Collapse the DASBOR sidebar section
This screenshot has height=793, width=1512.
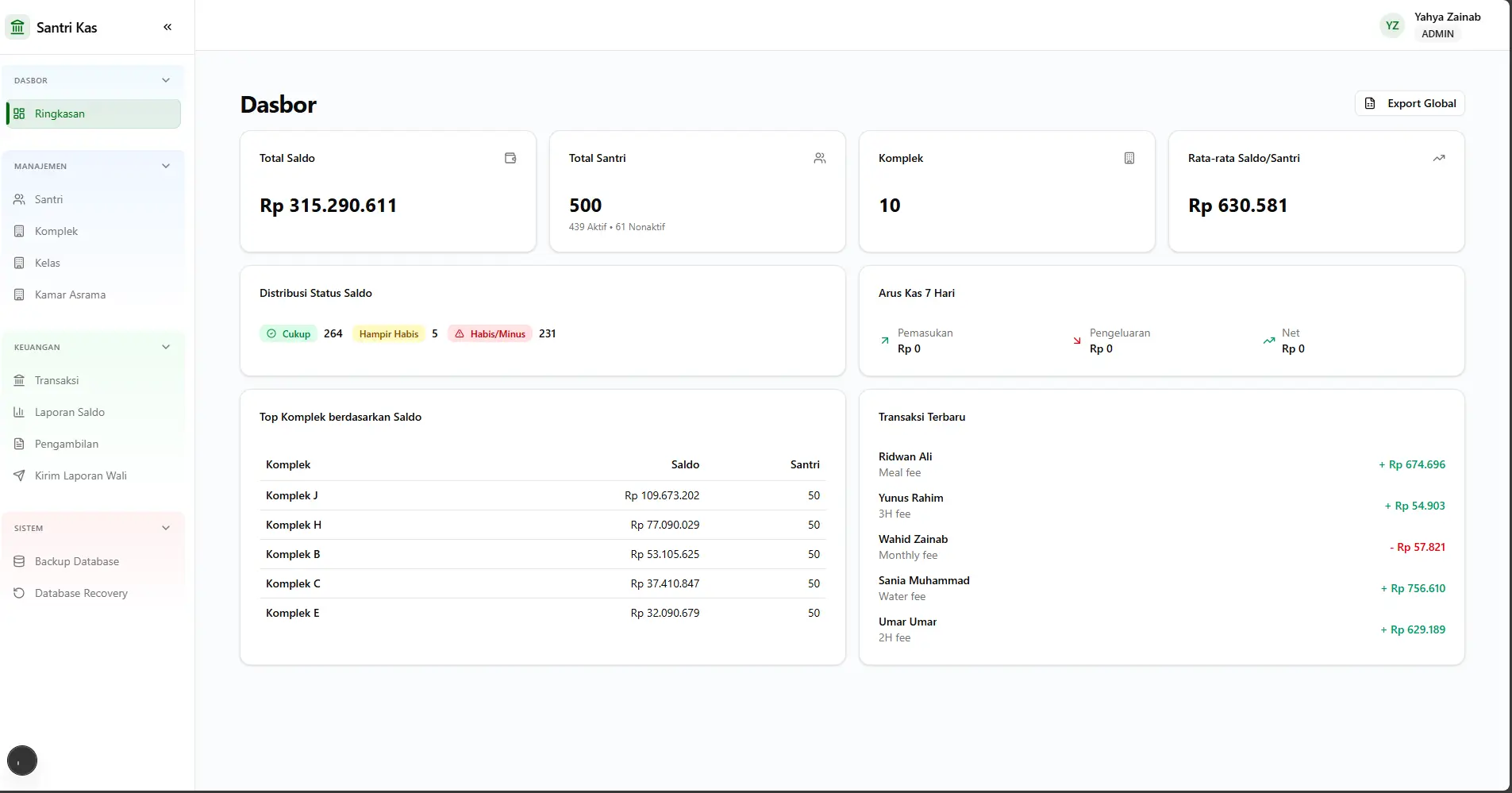click(x=94, y=80)
